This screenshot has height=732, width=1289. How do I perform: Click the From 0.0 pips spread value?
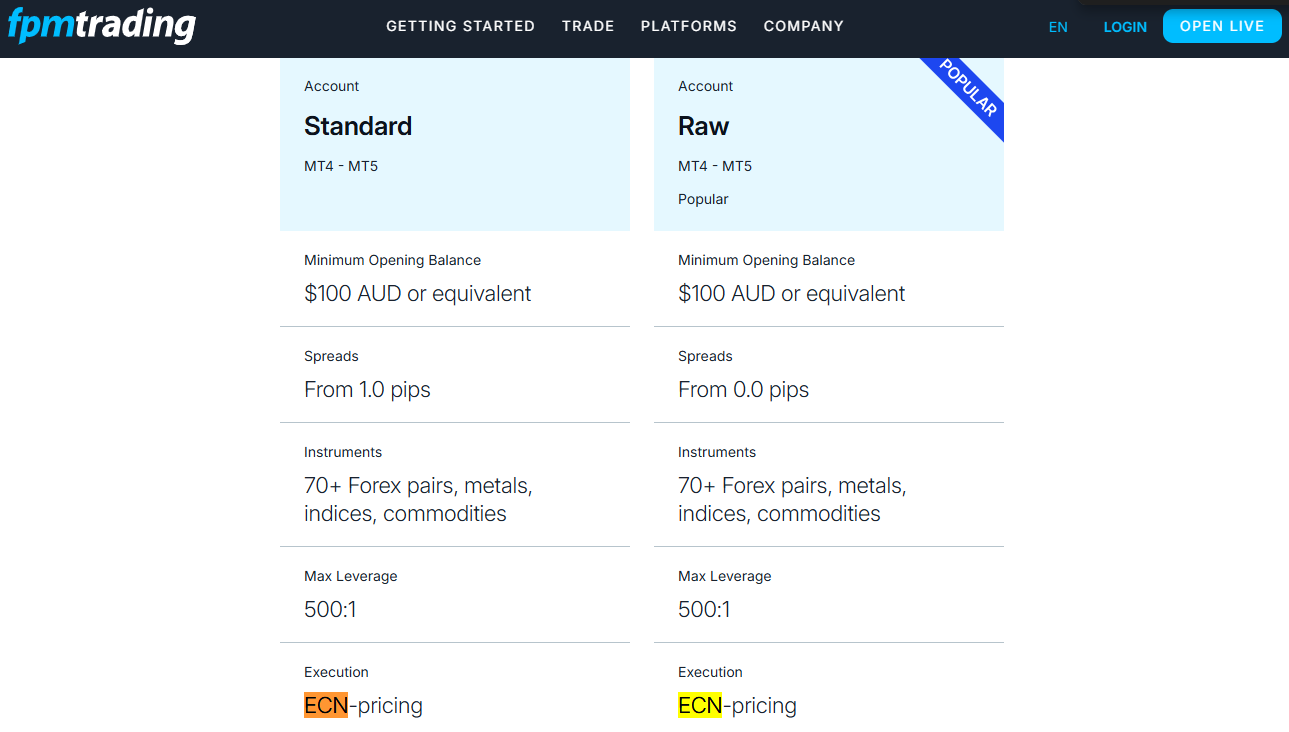point(743,390)
